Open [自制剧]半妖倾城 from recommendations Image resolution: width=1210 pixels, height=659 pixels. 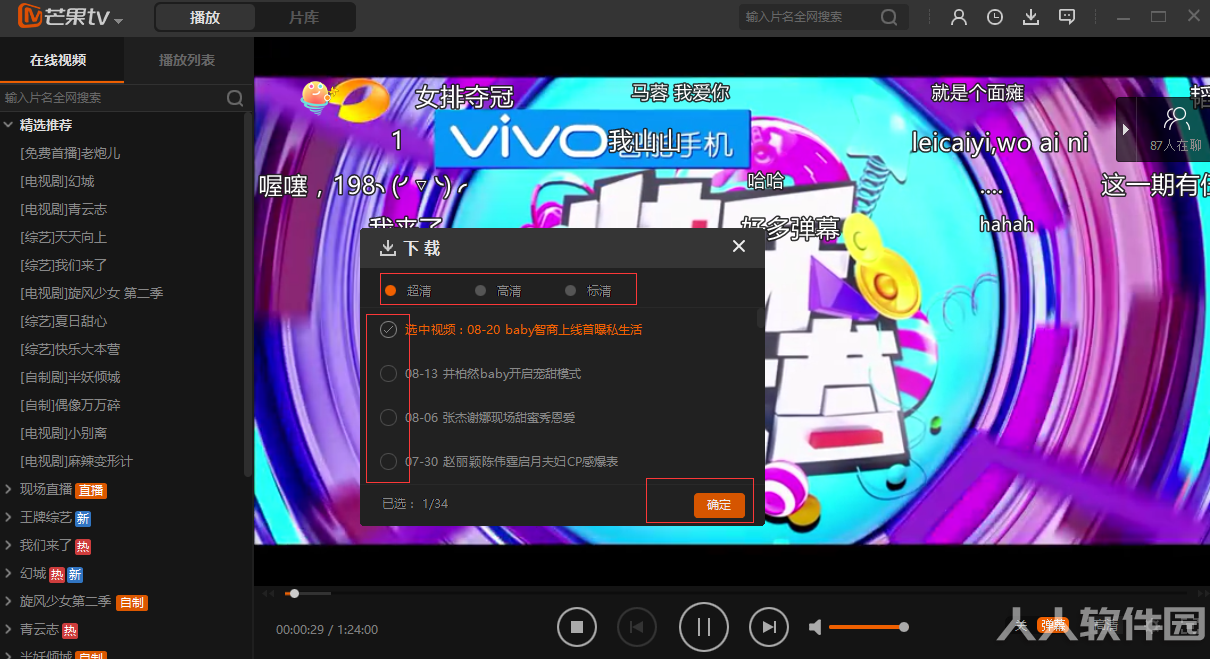[x=70, y=377]
